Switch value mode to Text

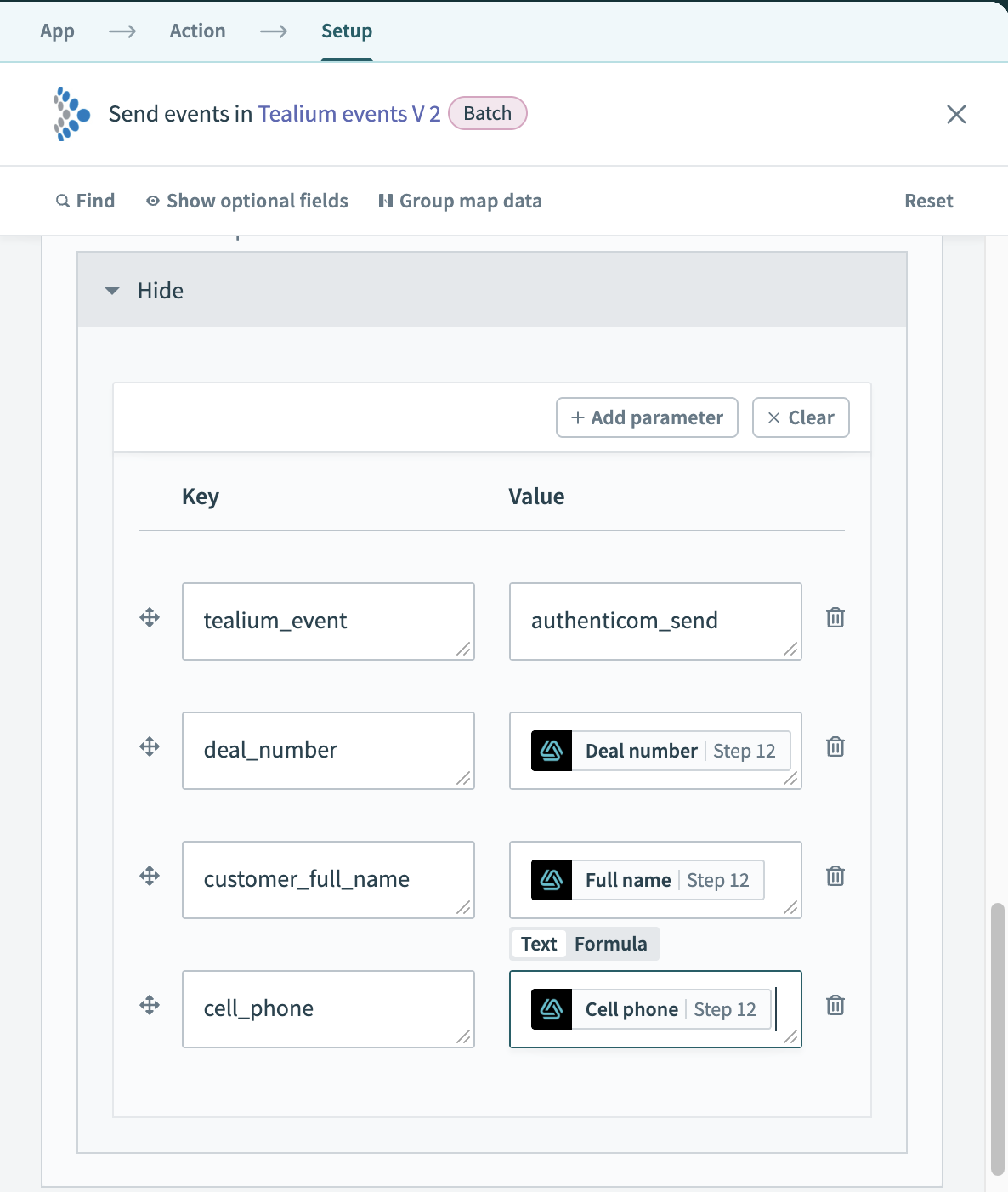coord(539,945)
